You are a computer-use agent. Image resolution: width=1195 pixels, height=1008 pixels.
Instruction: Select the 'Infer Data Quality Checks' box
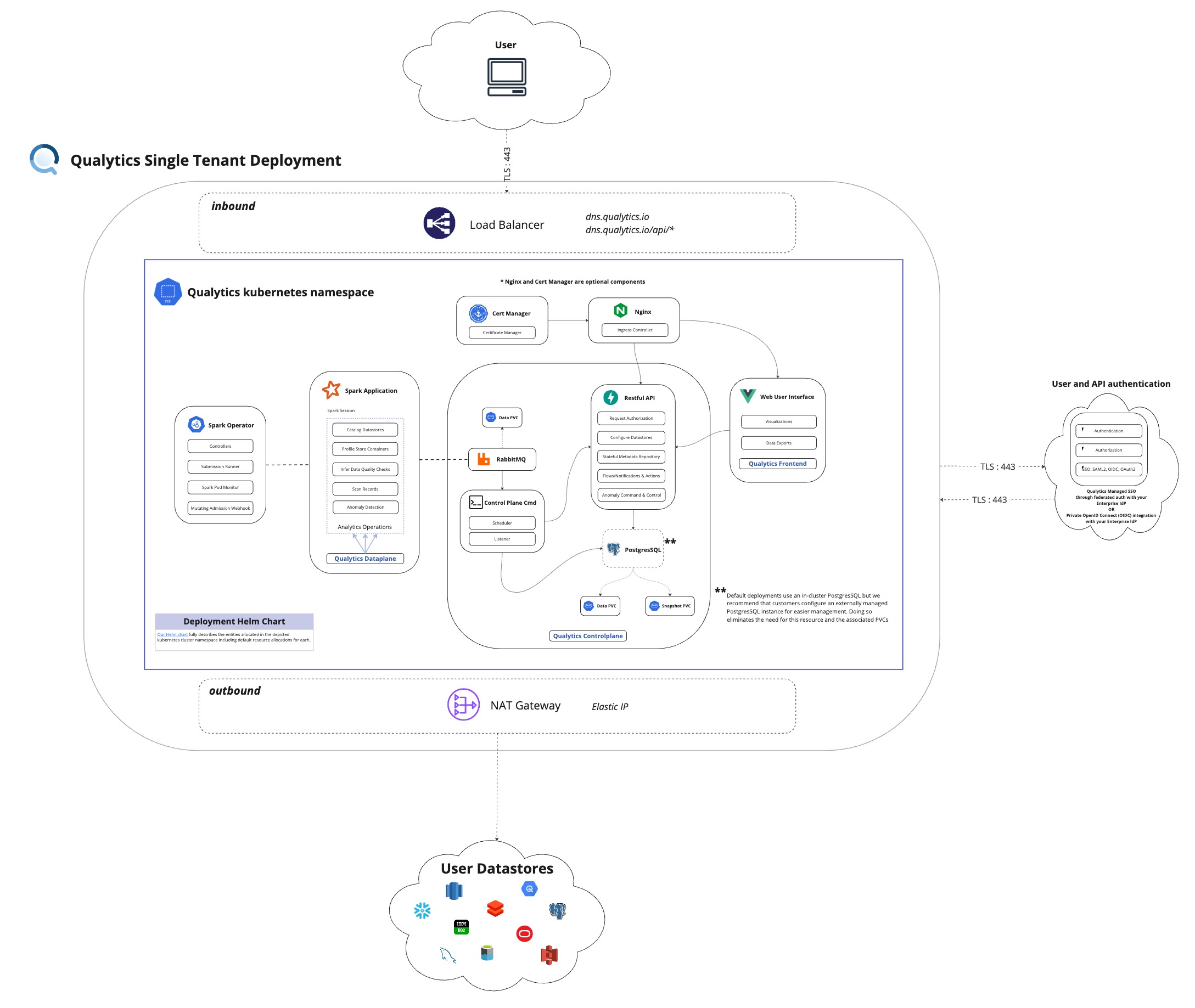click(x=364, y=469)
